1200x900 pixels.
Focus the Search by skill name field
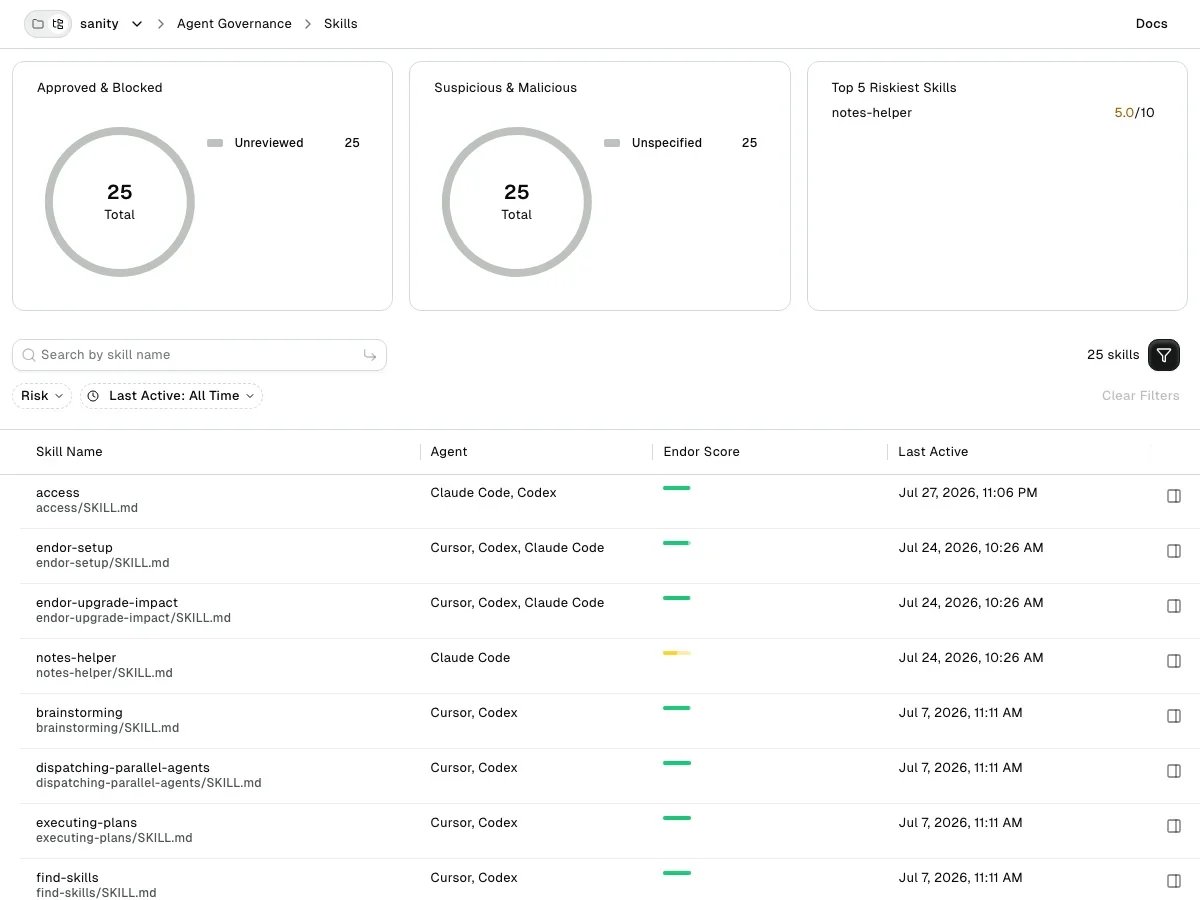(x=199, y=355)
